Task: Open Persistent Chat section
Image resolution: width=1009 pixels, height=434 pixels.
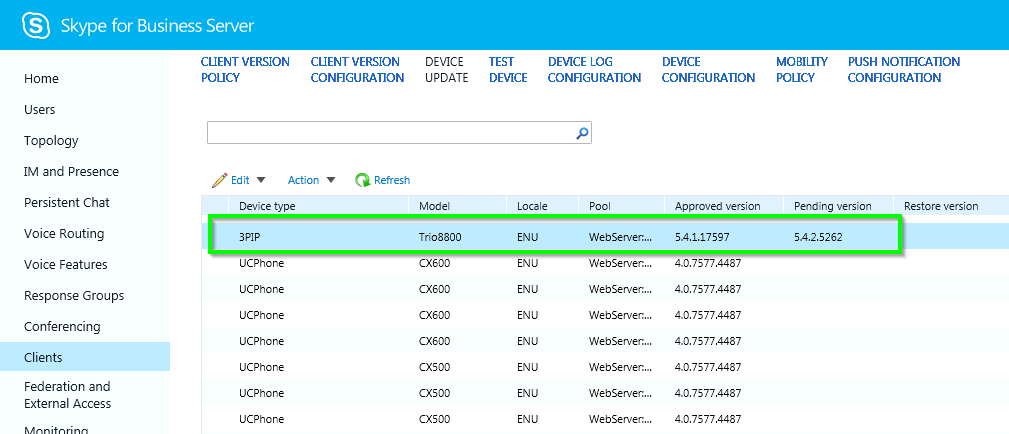Action: 67,202
